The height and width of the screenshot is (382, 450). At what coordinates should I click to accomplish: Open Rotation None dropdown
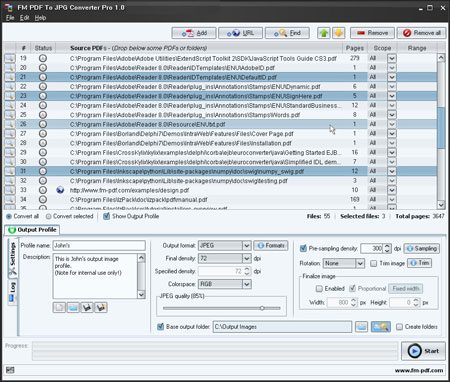point(360,263)
